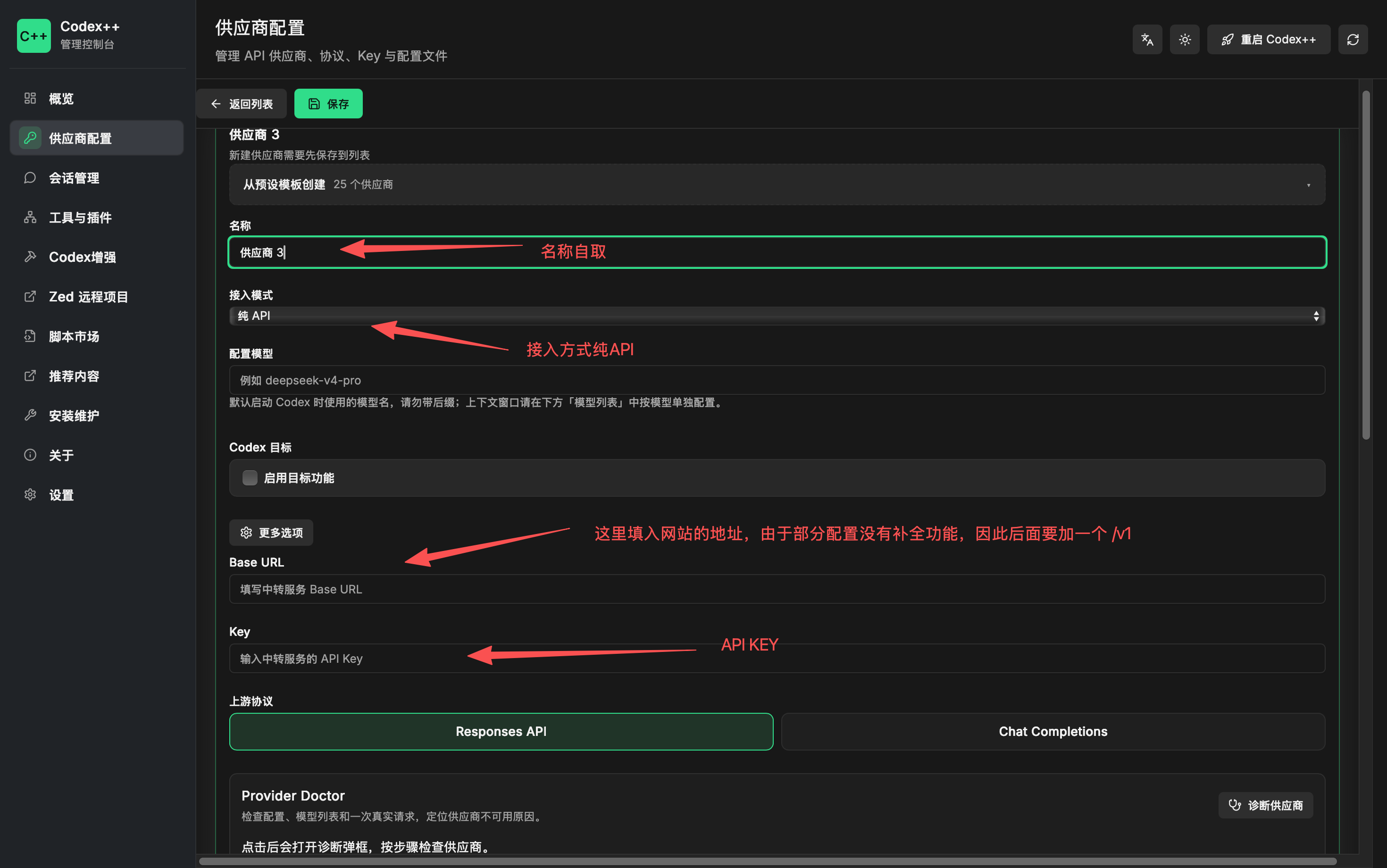The image size is (1387, 868).
Task: Click the Base URL input field
Action: 777,589
